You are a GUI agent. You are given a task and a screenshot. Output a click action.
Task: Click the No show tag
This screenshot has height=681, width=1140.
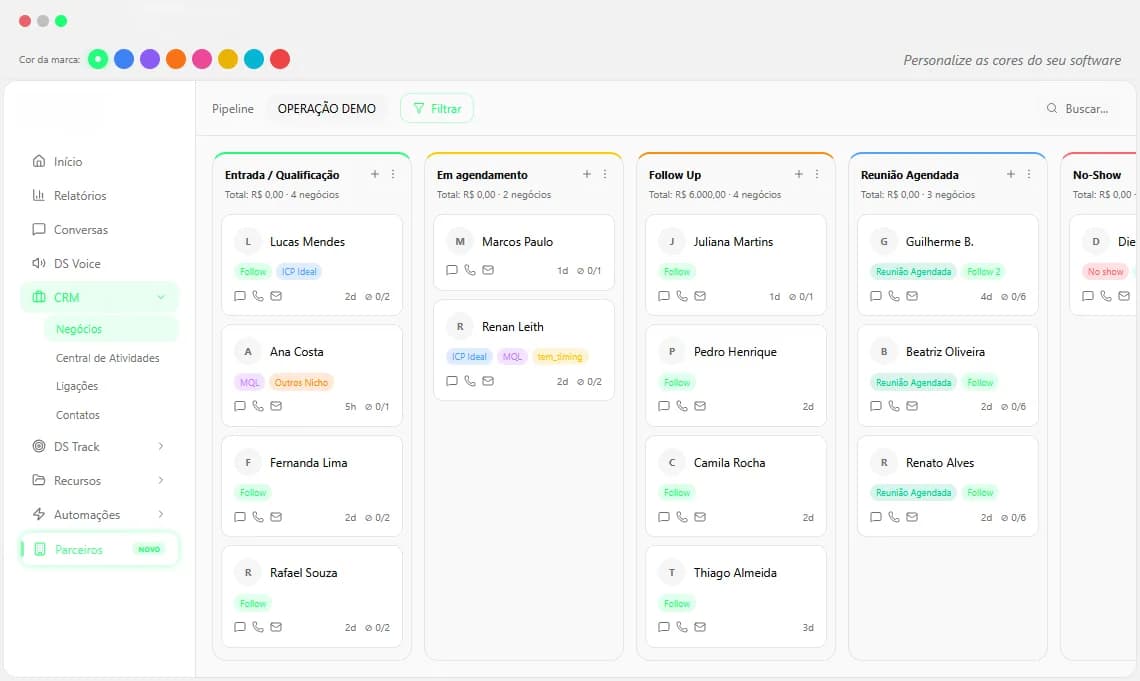point(1106,272)
